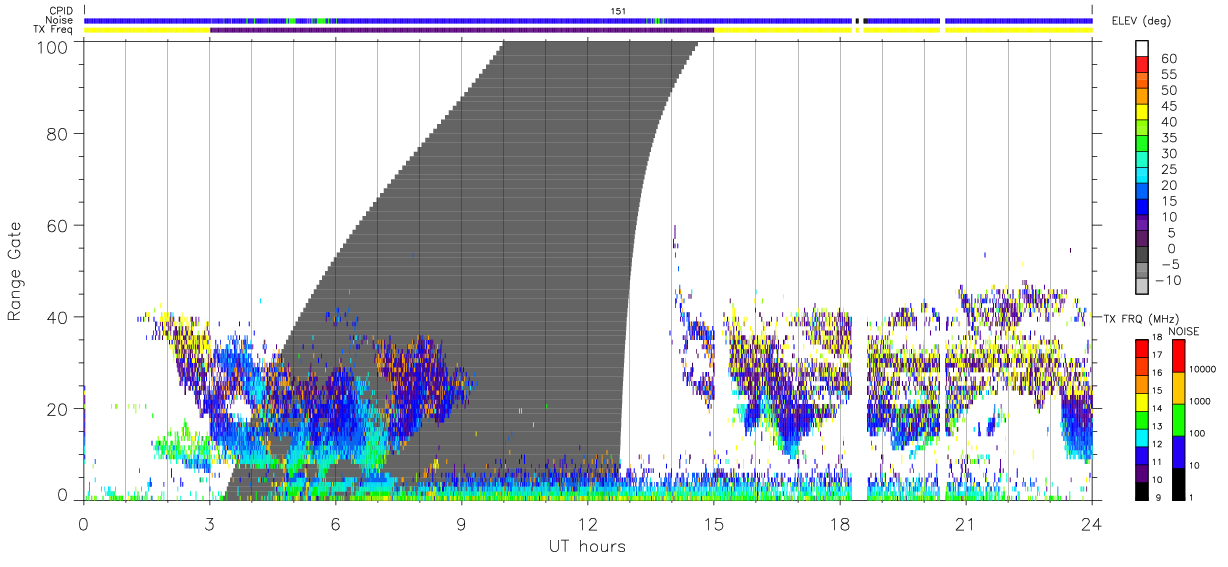
Task: Click the ELEV (deg) legend title
Action: 1141,21
